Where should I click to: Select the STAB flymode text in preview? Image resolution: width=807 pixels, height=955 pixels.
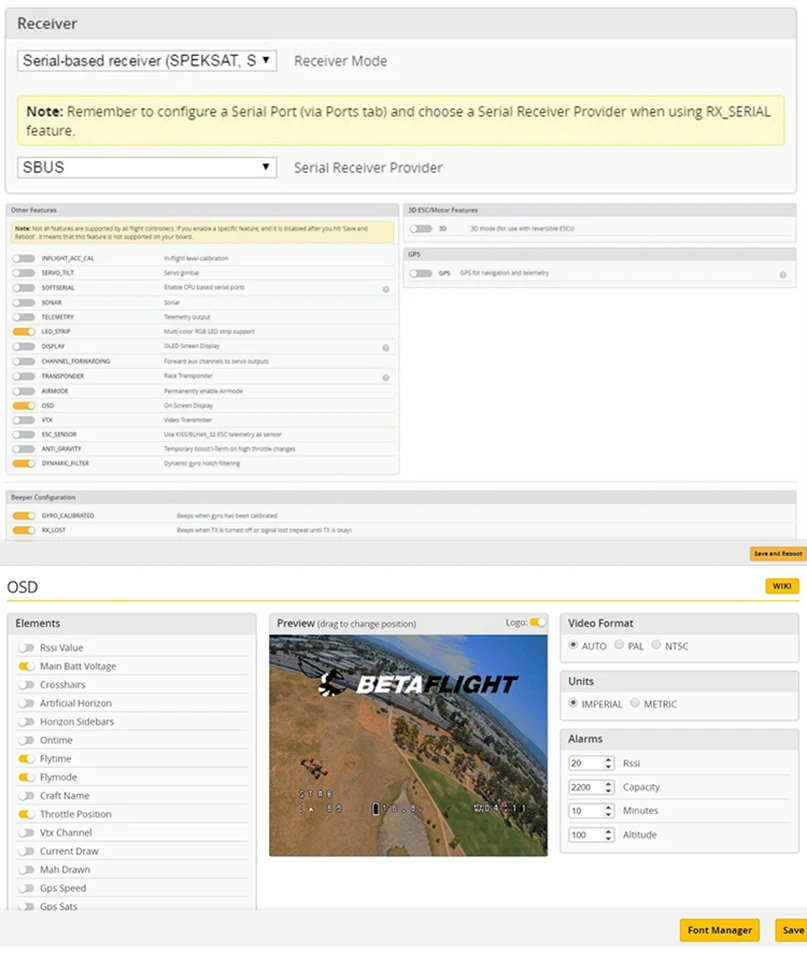coord(315,794)
